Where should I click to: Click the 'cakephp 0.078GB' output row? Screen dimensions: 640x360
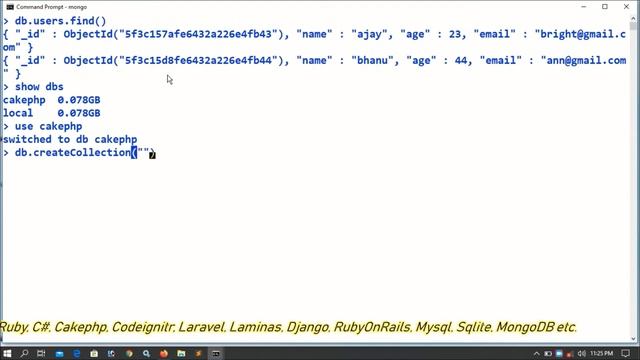click(51, 100)
